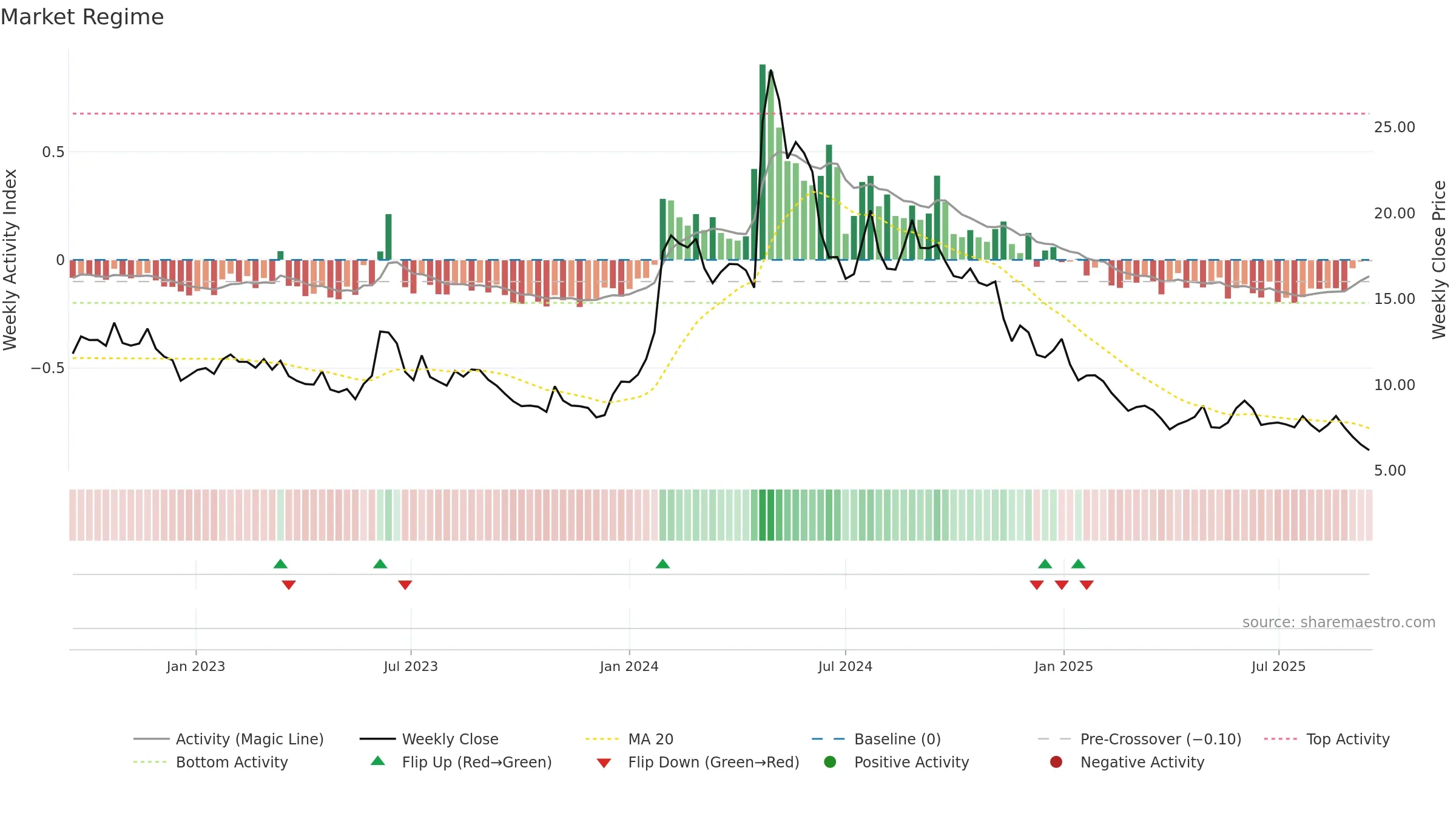Viewport: 1456px width, 819px height.
Task: Click Jul 2023 x-axis label
Action: (411, 667)
